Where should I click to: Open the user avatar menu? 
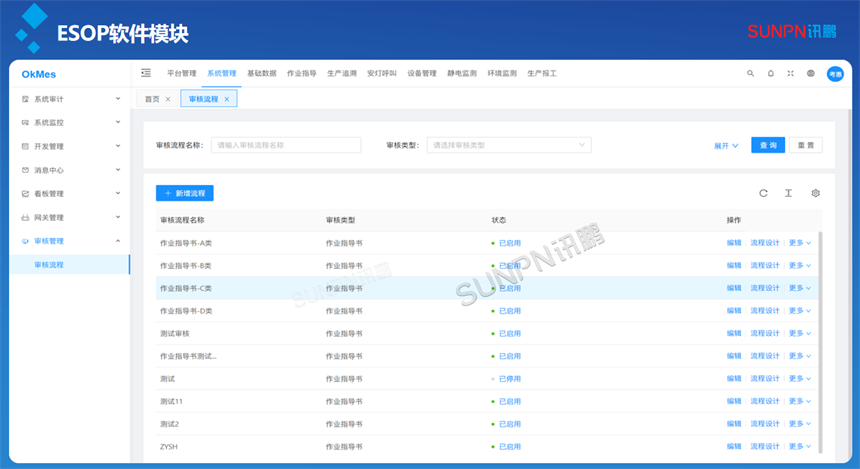pyautogui.click(x=835, y=74)
